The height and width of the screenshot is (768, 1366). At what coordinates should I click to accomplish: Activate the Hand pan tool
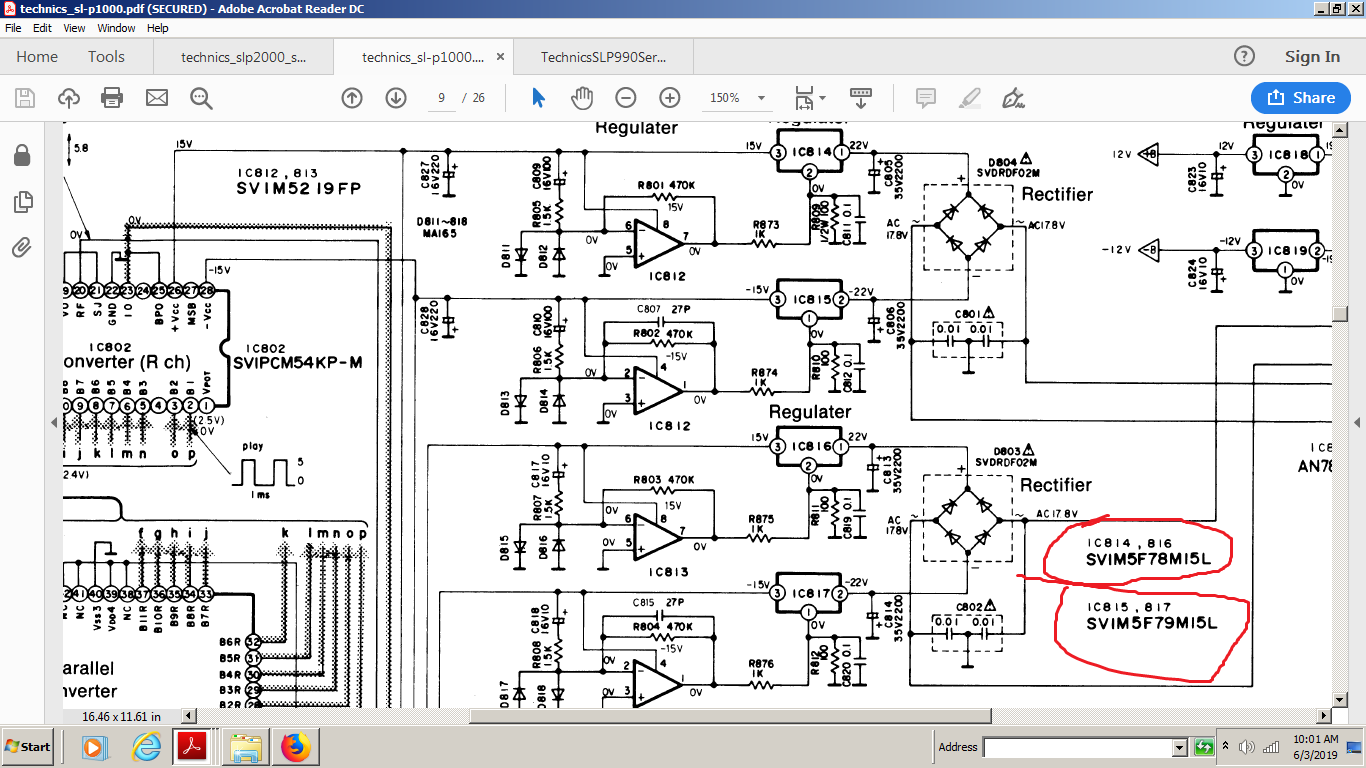pos(582,98)
